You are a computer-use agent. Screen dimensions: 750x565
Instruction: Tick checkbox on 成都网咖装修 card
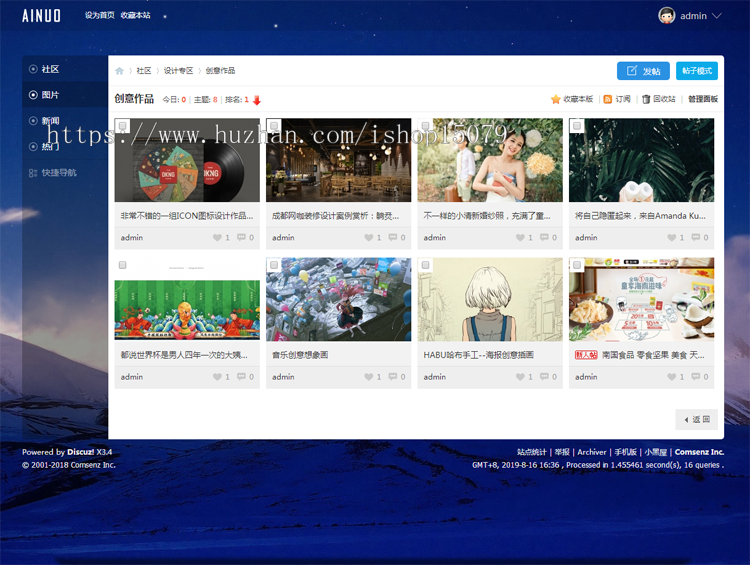click(274, 126)
